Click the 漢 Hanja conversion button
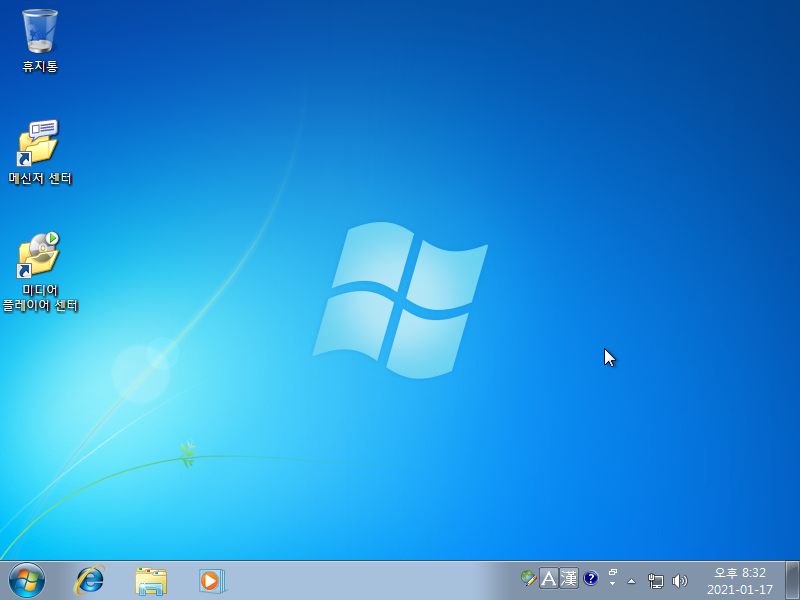 [x=569, y=579]
